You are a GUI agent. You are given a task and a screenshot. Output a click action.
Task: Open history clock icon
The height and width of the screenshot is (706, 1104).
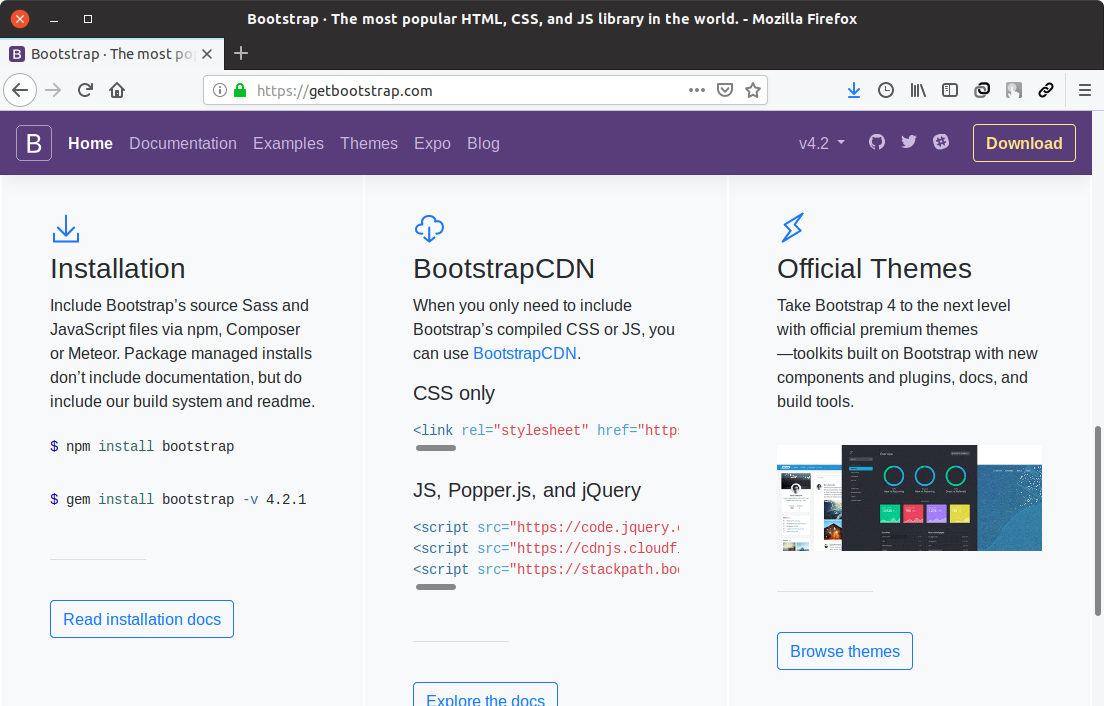coord(886,90)
